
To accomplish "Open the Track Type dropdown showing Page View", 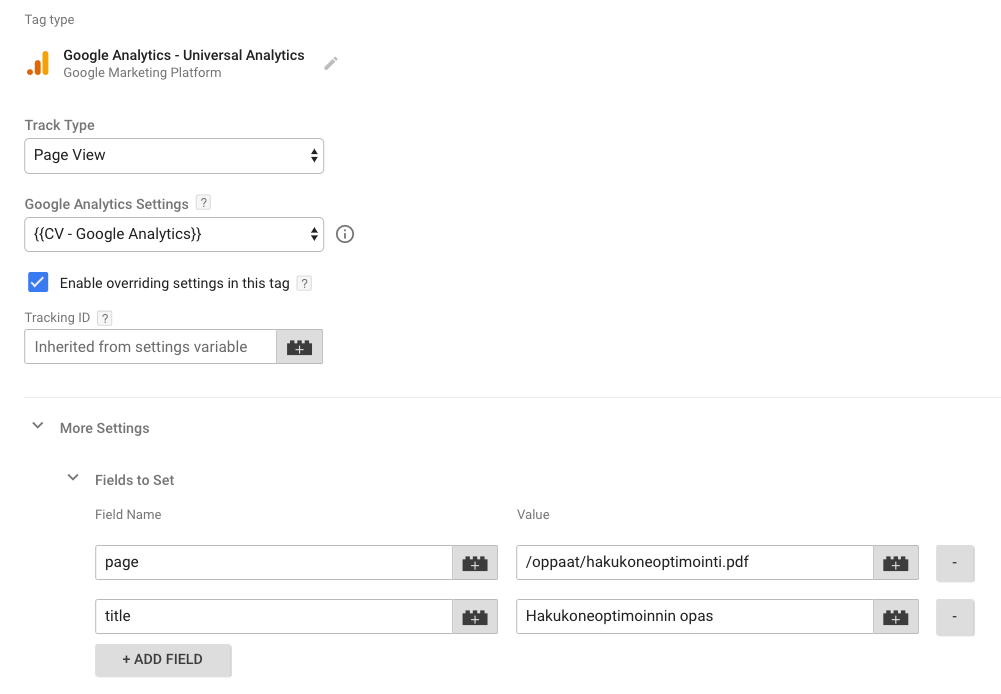I will pyautogui.click(x=174, y=156).
